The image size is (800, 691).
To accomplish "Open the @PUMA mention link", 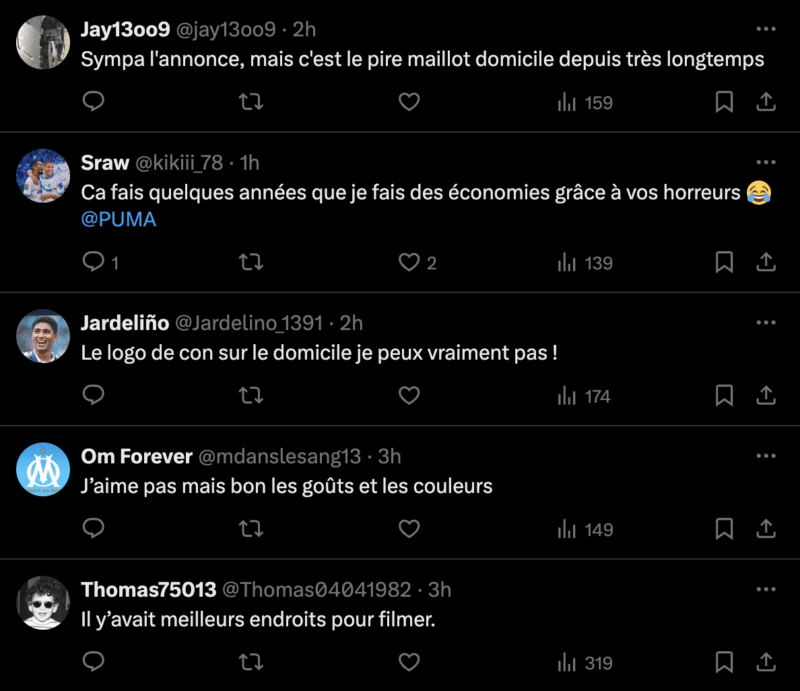I will coord(118,220).
